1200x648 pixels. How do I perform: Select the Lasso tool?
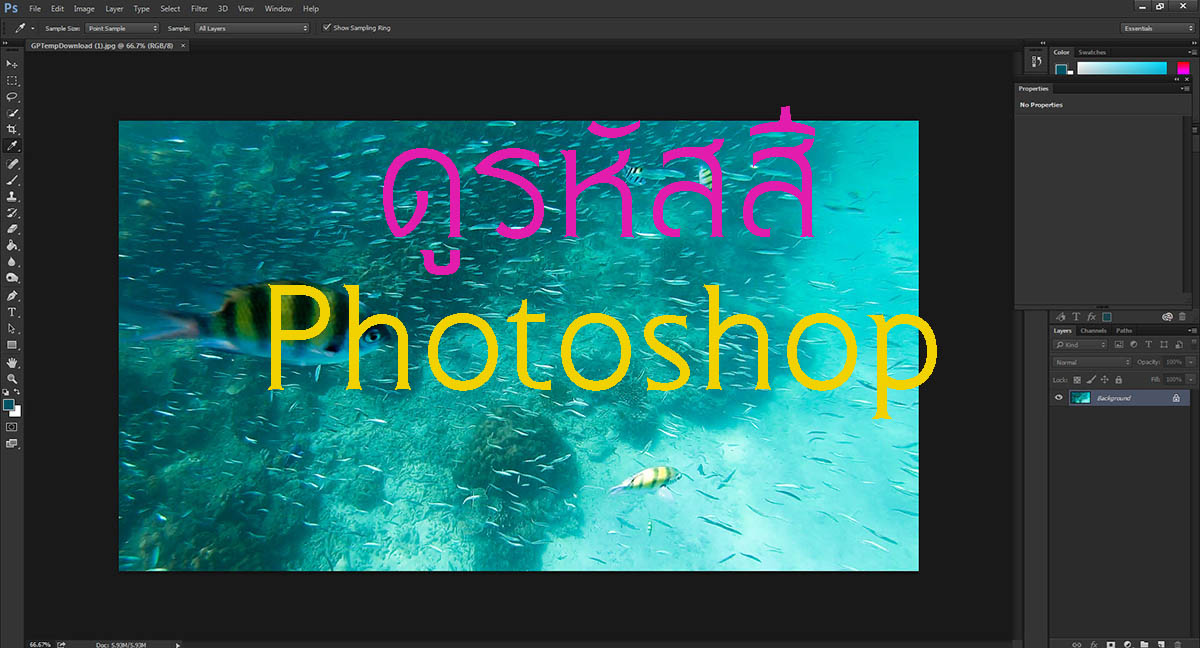coord(12,97)
